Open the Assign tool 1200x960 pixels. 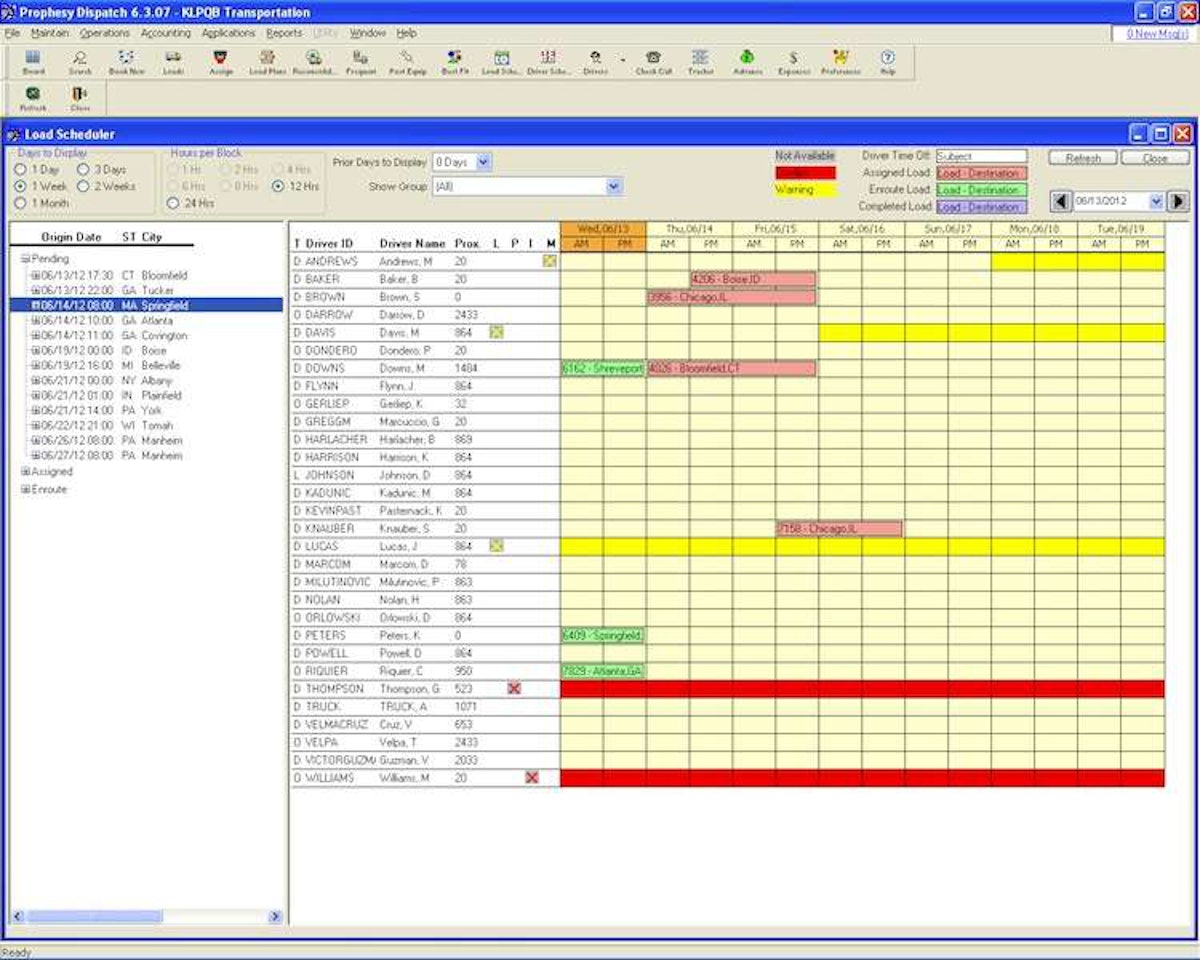[219, 60]
